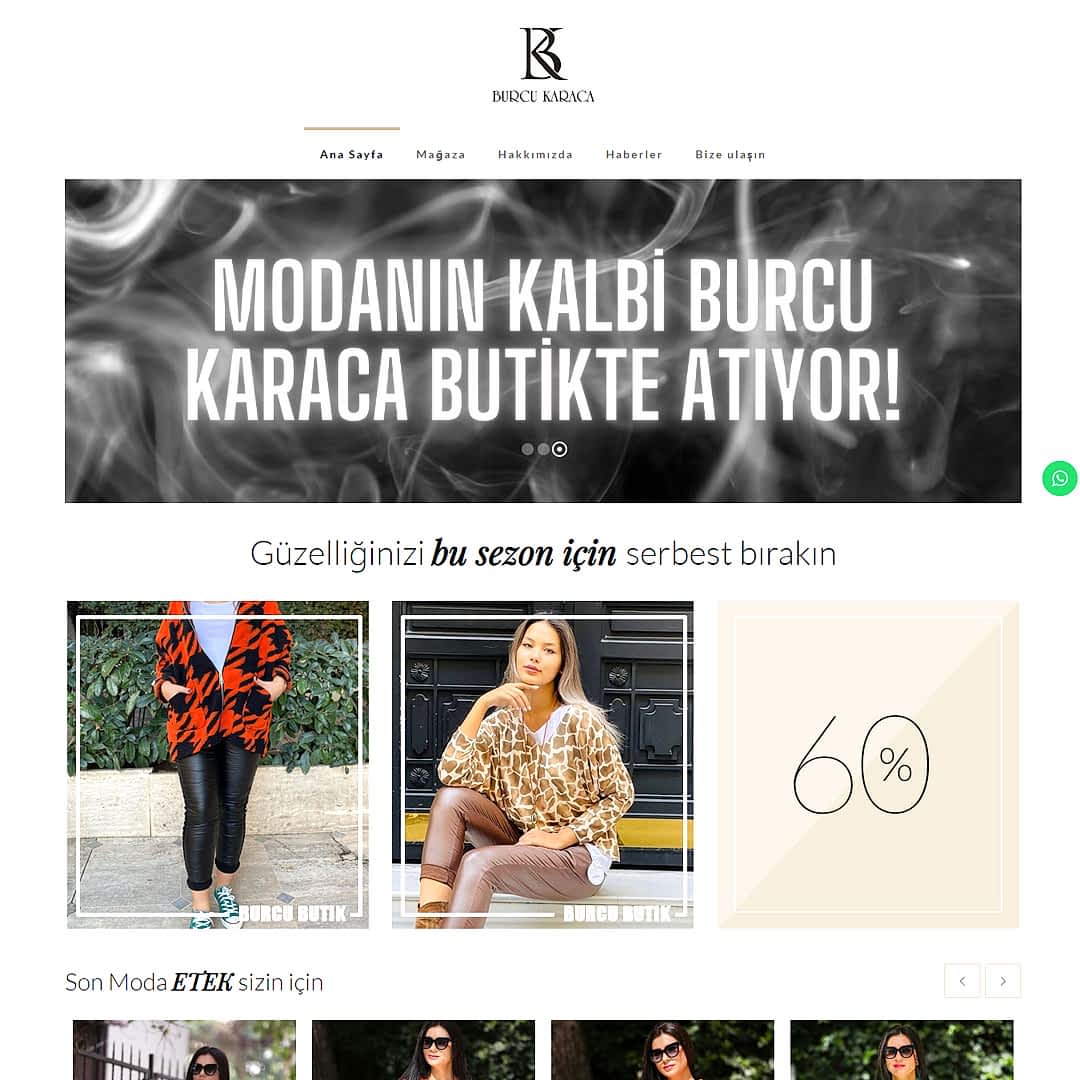1080x1080 pixels.
Task: Open second skirt product thumbnail
Action: [424, 1050]
